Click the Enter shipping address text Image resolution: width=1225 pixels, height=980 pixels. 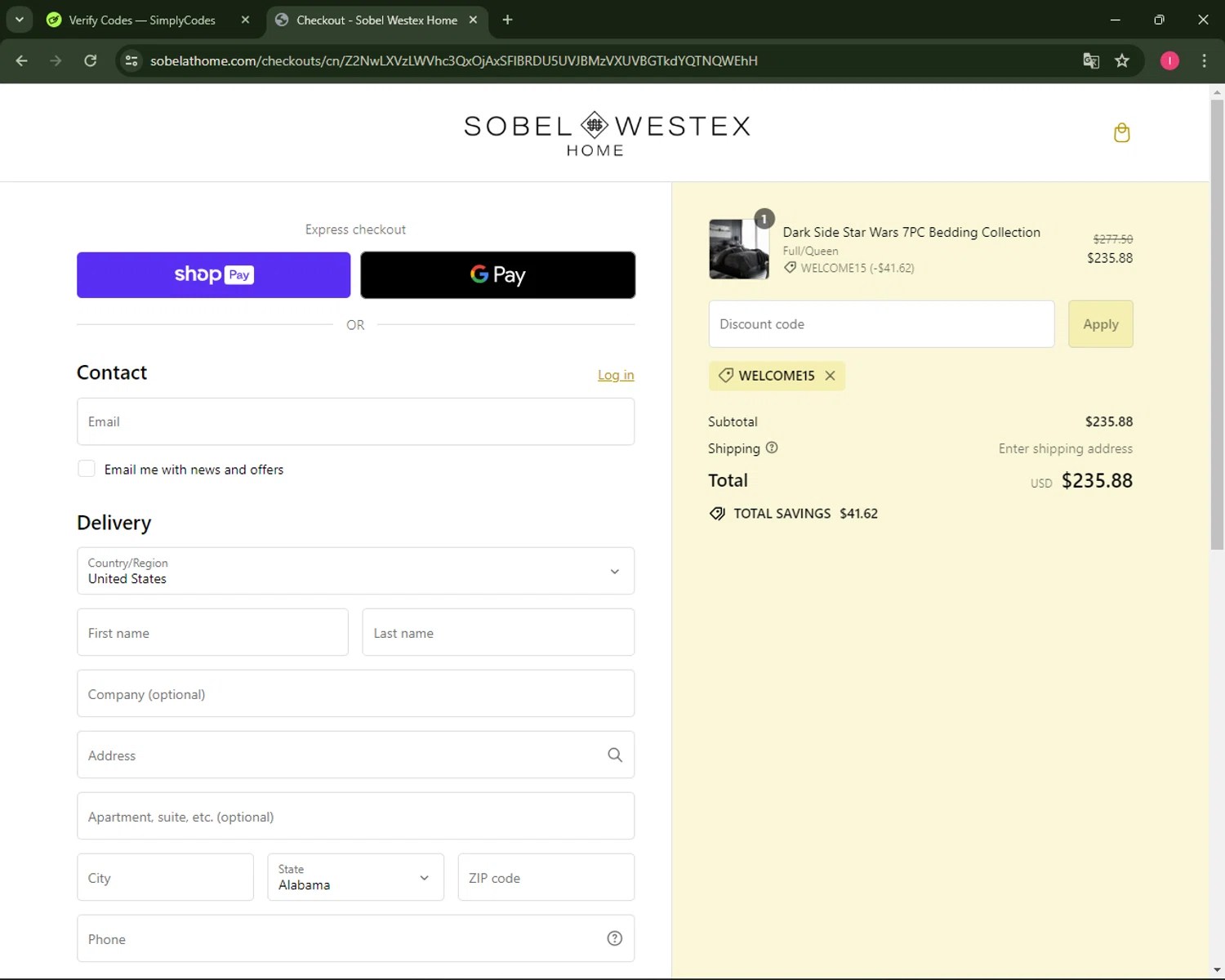(1065, 448)
